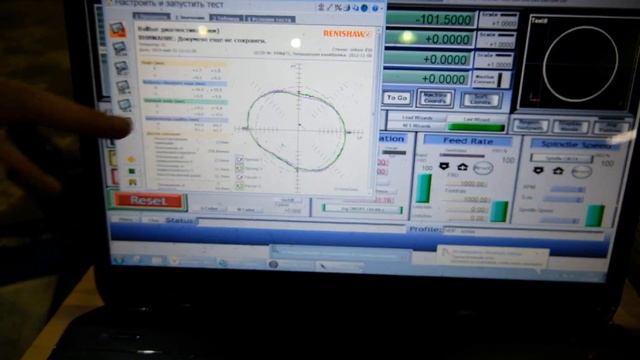
Task: Click the G-Codes button beside Reset
Action: click(x=211, y=209)
